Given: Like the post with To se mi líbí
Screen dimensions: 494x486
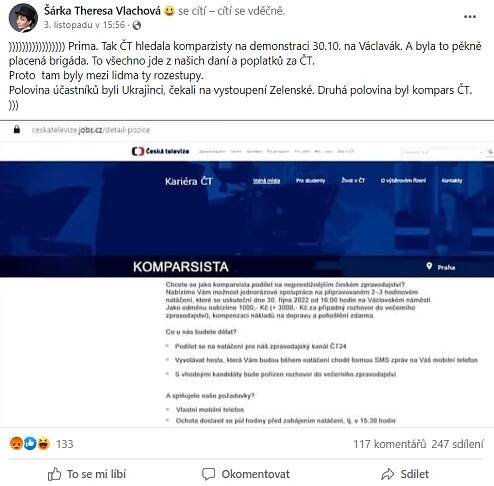Looking at the screenshot, I should (87, 474).
